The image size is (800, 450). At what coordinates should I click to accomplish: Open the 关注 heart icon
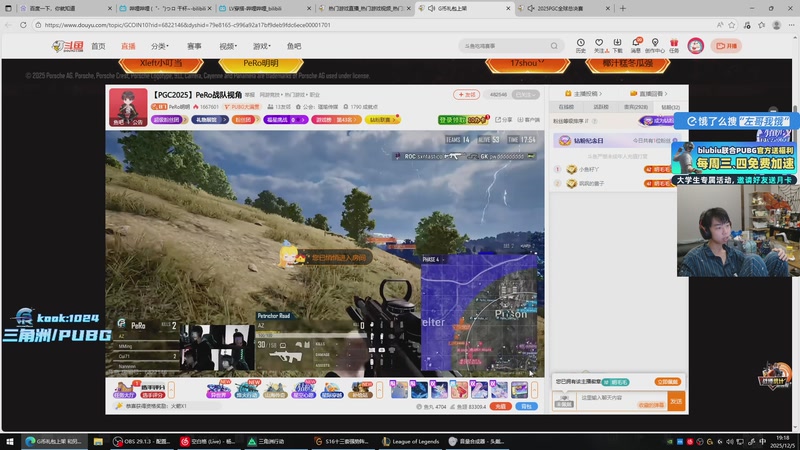599,45
